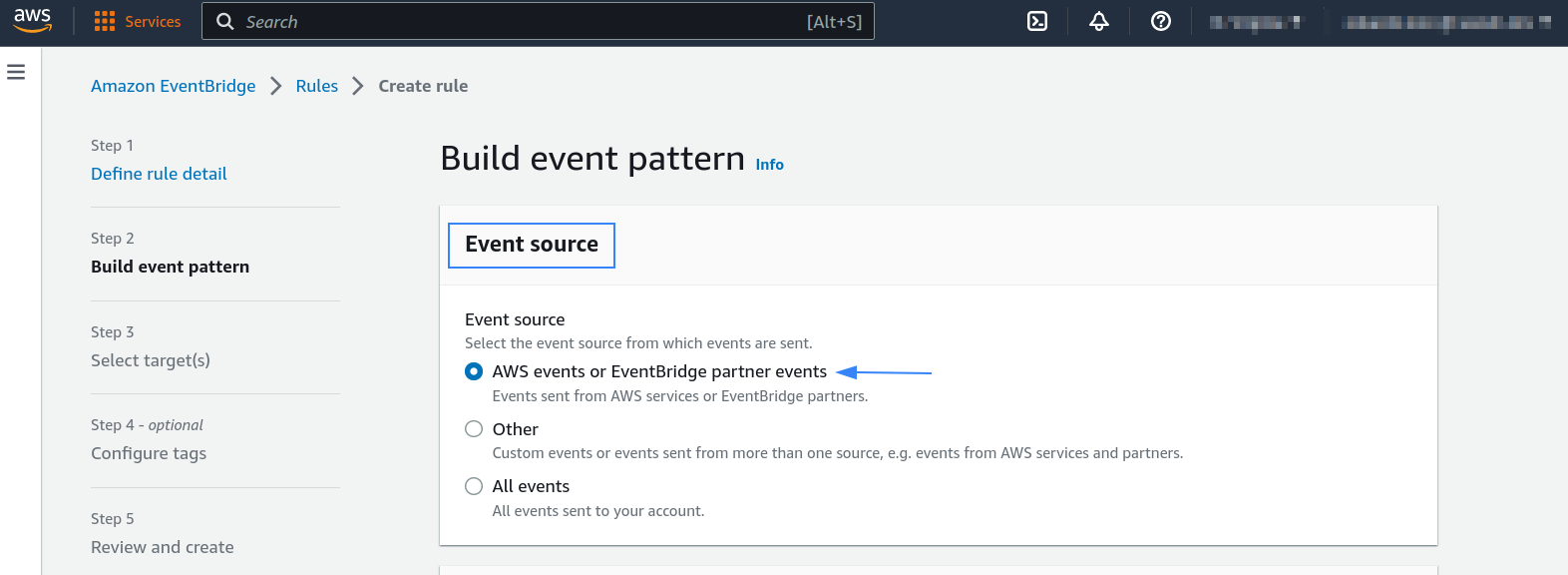Click the Configure tags step
The width and height of the screenshot is (1568, 575).
(149, 453)
